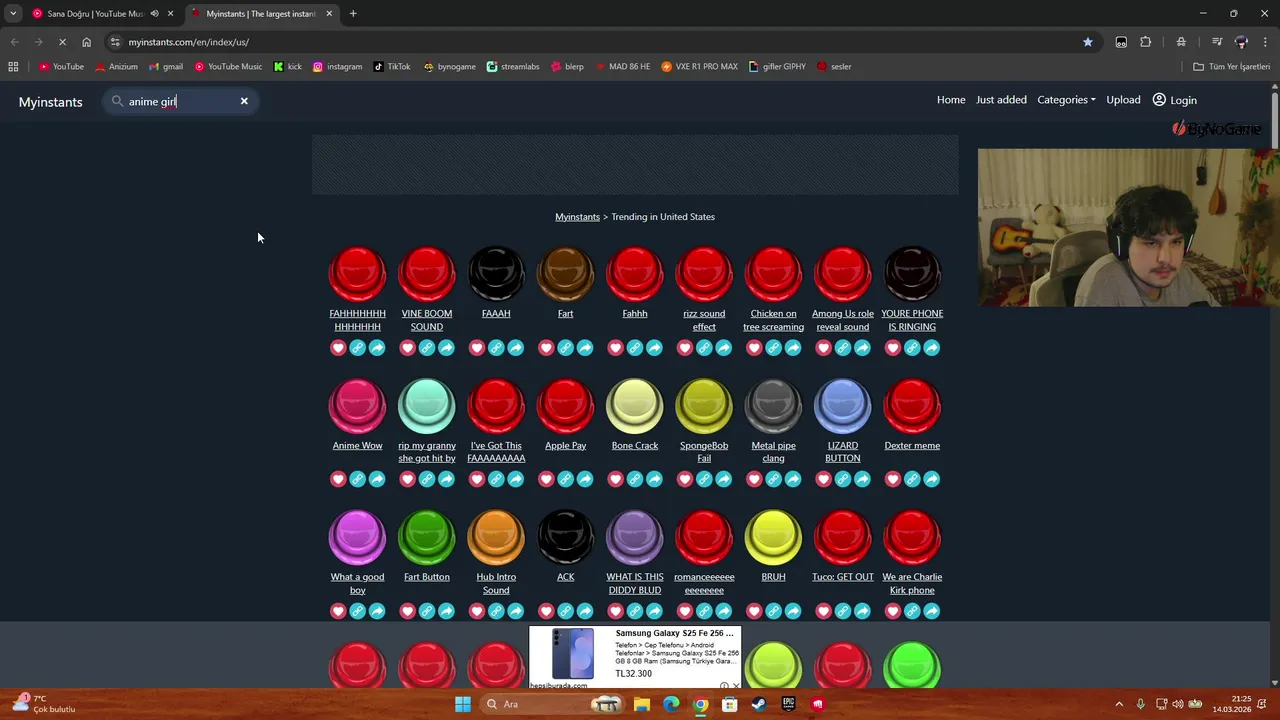
Task: Open the kick bookmark
Action: [x=288, y=67]
